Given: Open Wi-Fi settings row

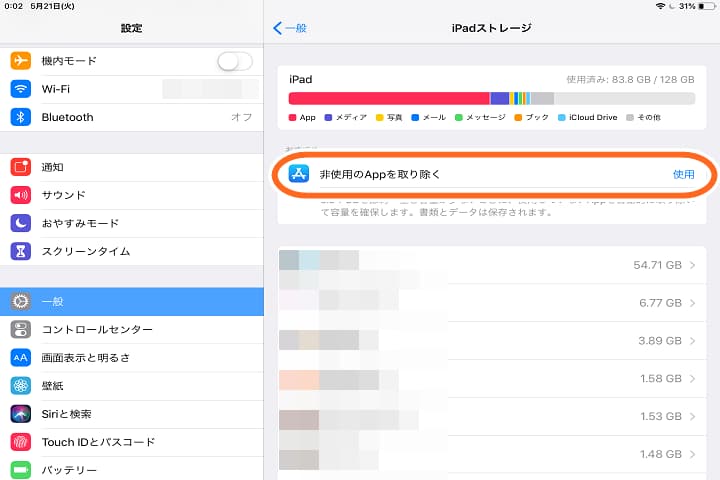Looking at the screenshot, I should click(x=132, y=89).
